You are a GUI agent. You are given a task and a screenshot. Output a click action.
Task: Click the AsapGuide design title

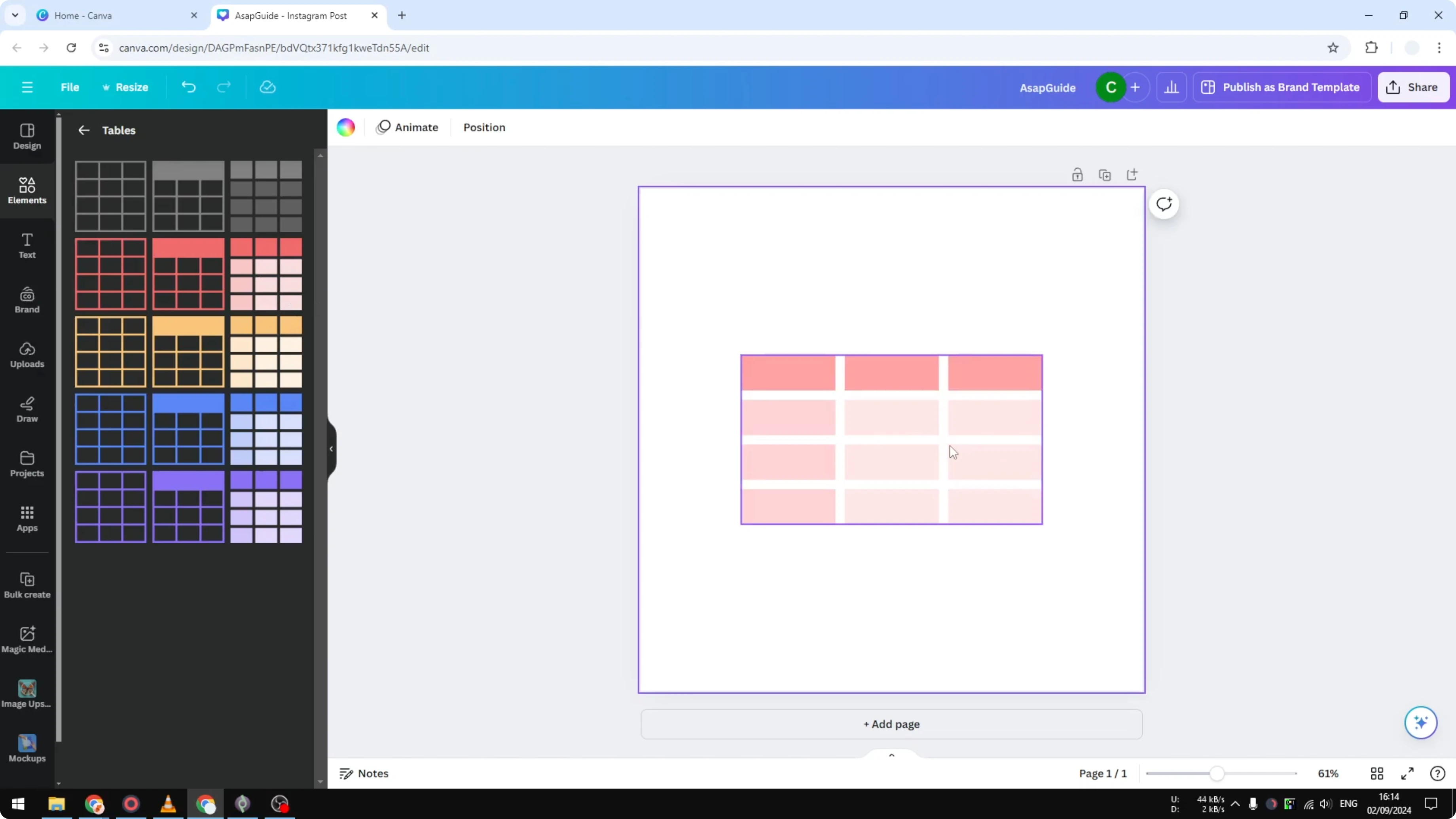(1047, 87)
